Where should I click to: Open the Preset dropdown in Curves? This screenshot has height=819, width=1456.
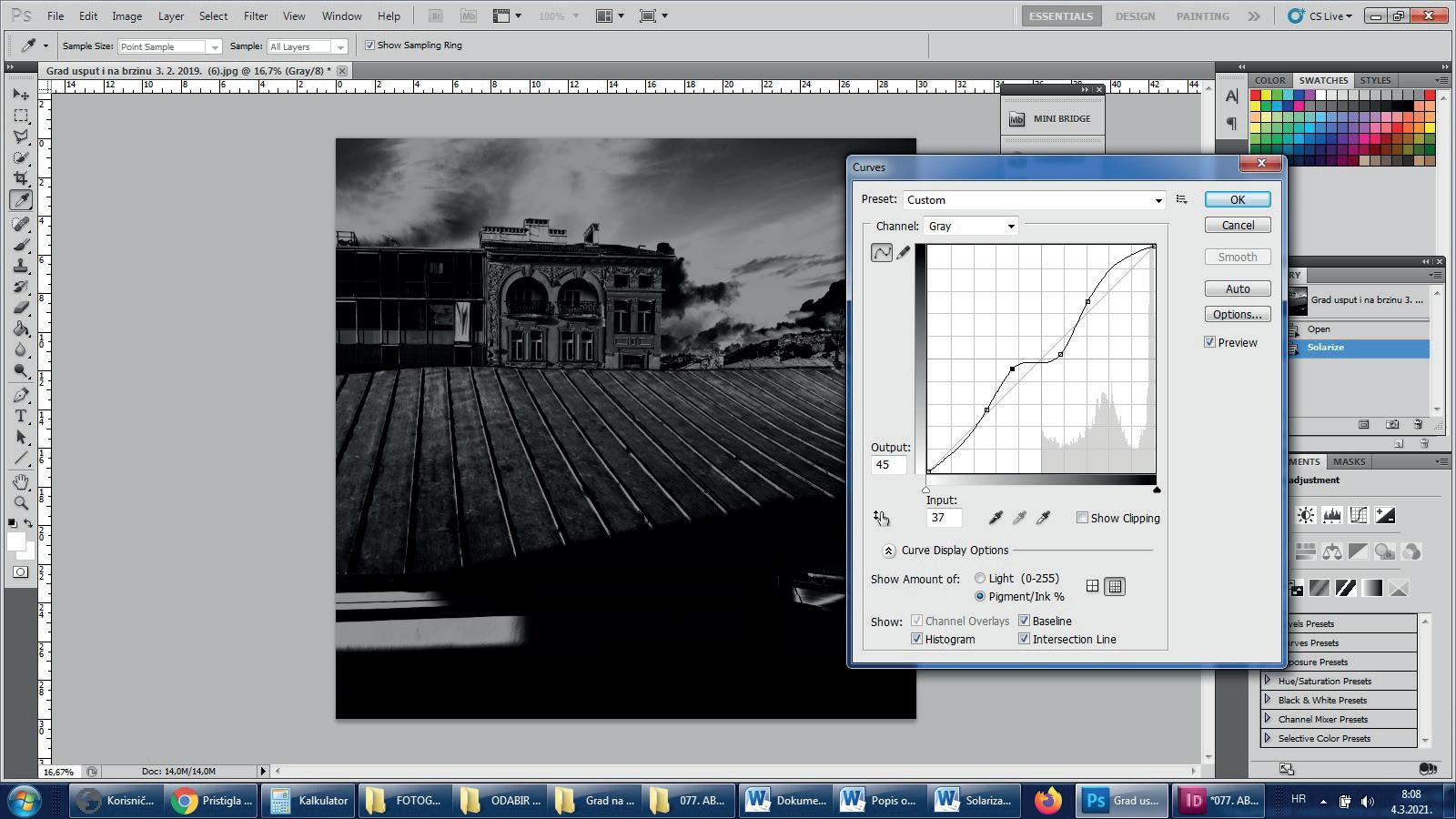coord(1035,199)
